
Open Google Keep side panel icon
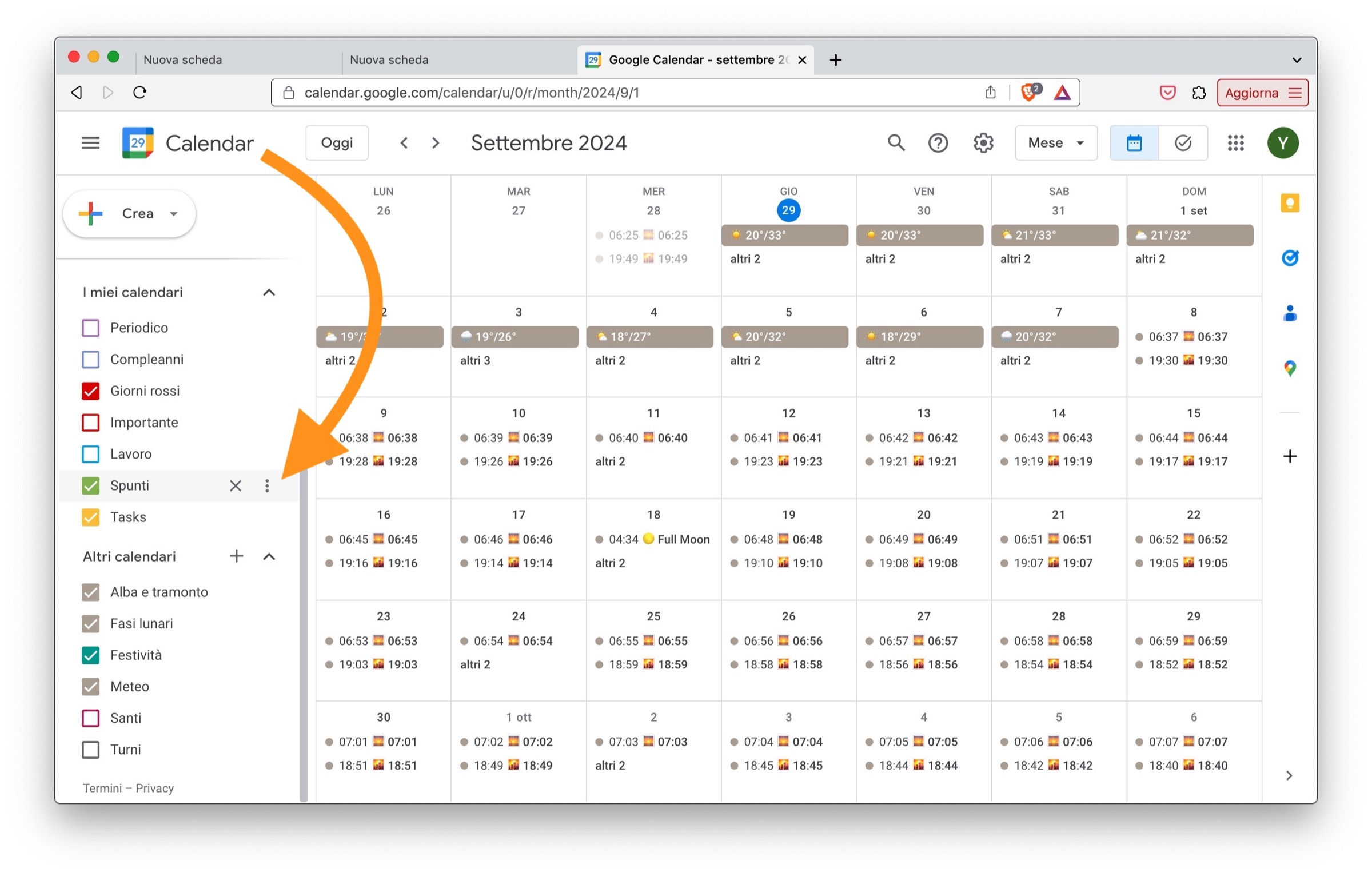[x=1289, y=203]
